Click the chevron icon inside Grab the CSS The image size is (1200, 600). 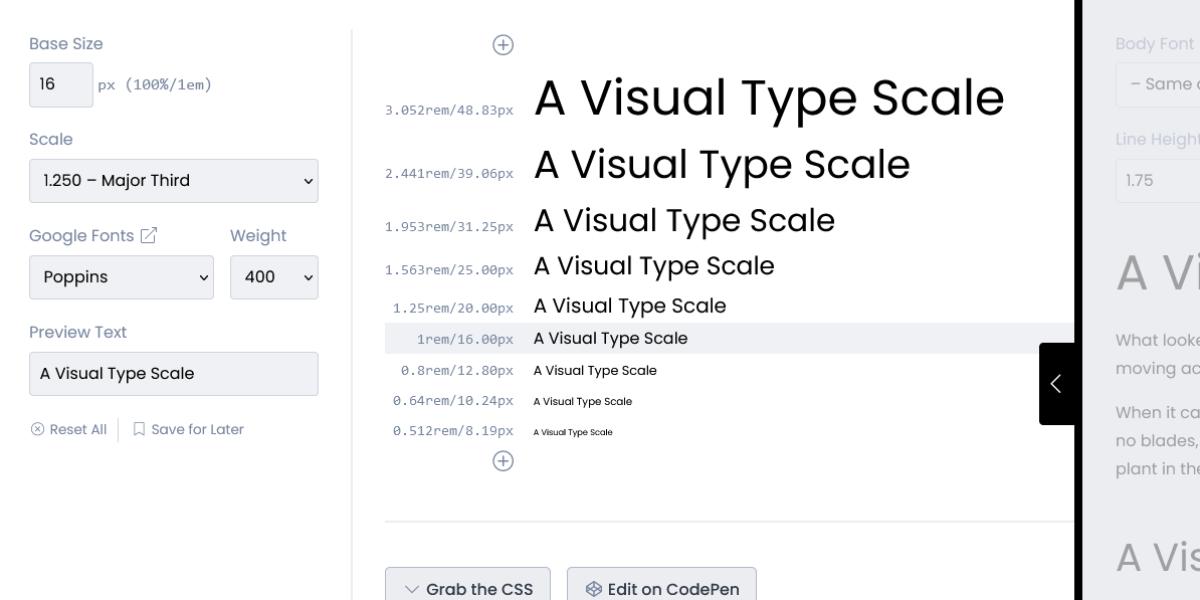coord(412,589)
